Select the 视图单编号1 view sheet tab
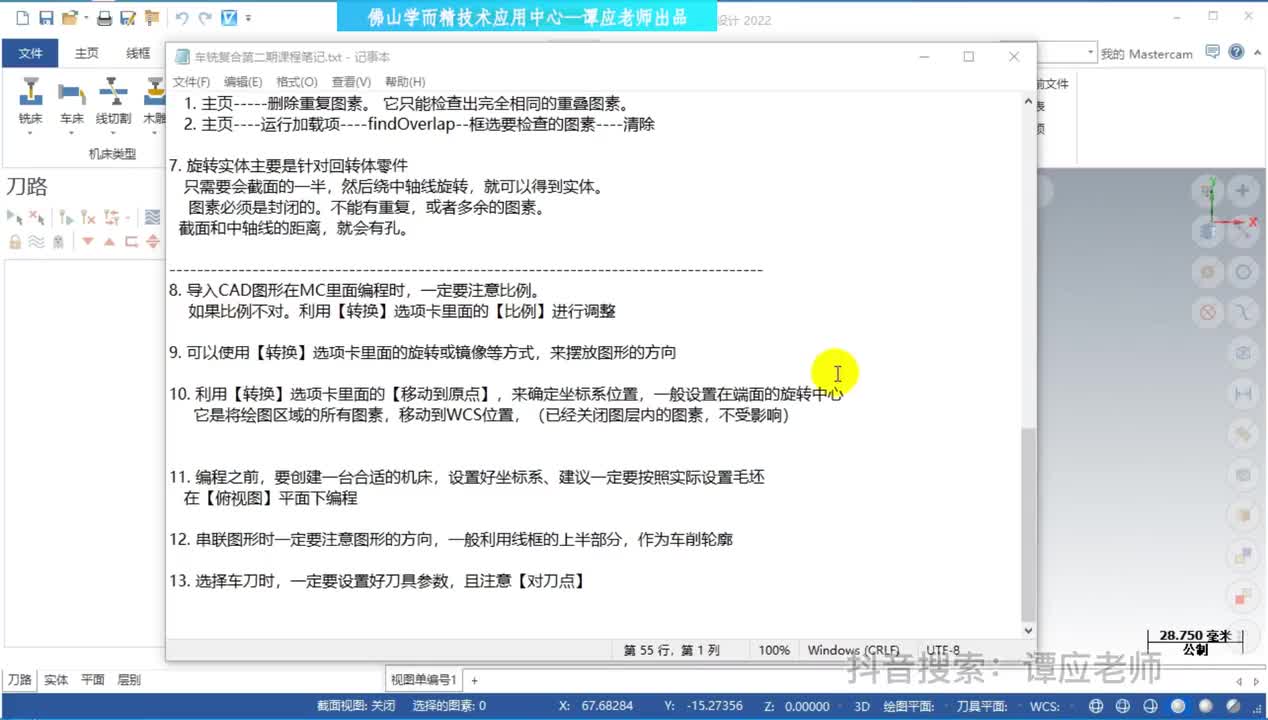Screen dimensions: 1268x720 point(424,680)
